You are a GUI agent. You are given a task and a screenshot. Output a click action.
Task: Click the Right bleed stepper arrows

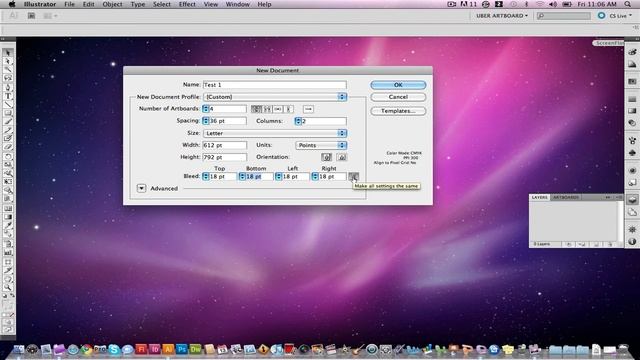point(315,176)
